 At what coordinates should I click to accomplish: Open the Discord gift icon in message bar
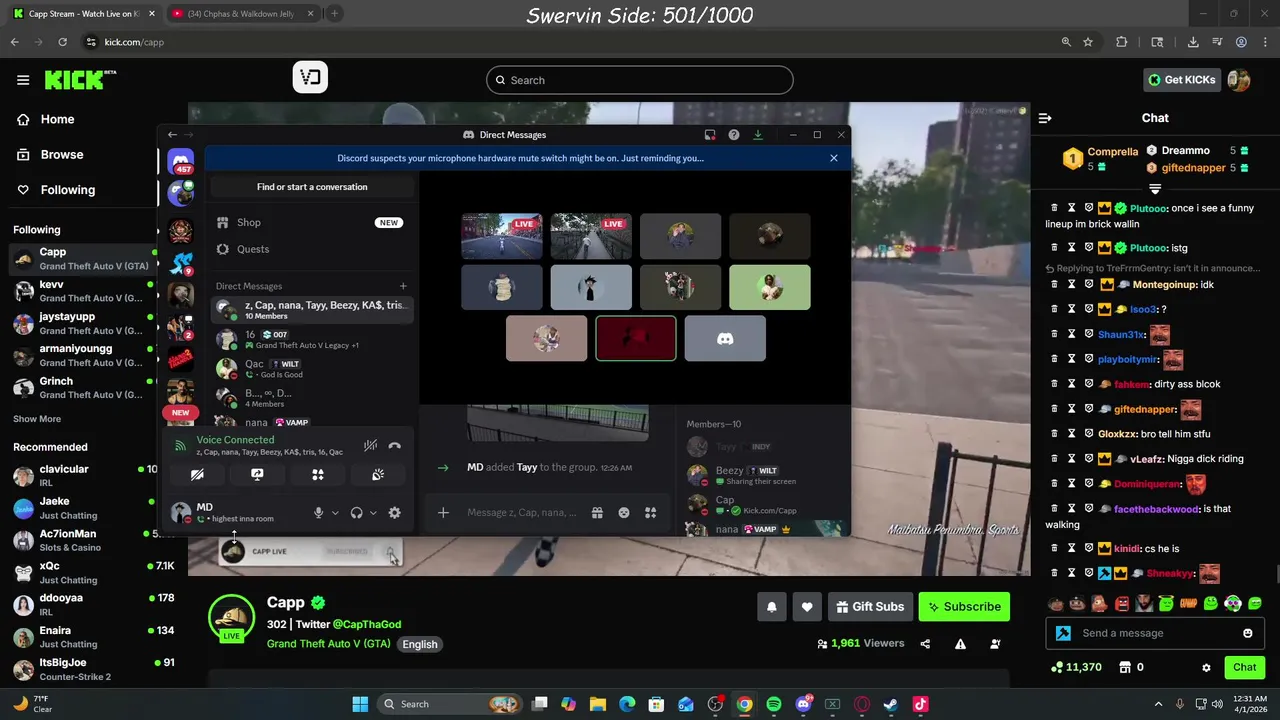pos(597,513)
